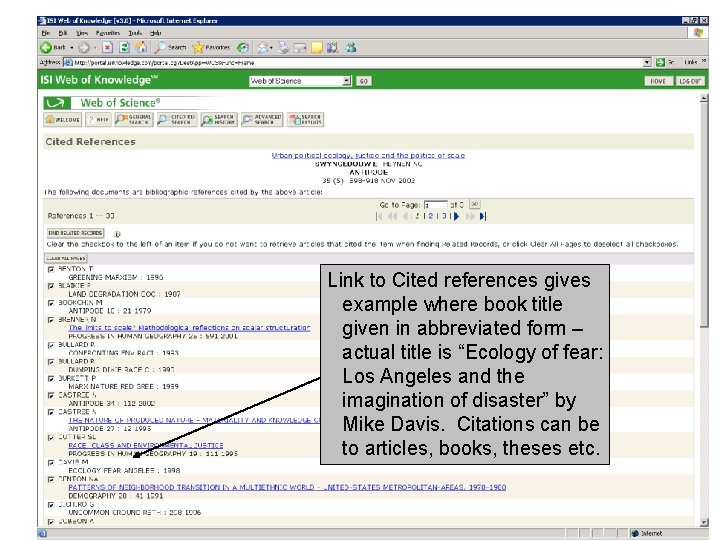
Task: Open the Favorites star icon
Action: (198, 47)
